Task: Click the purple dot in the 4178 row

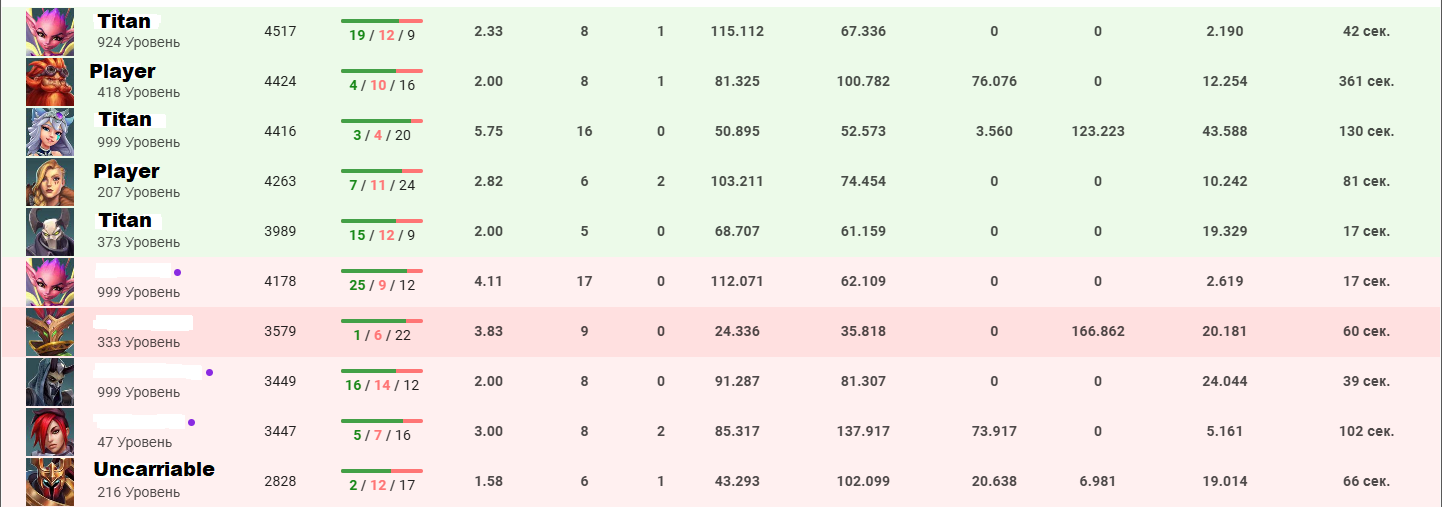Action: (177, 272)
